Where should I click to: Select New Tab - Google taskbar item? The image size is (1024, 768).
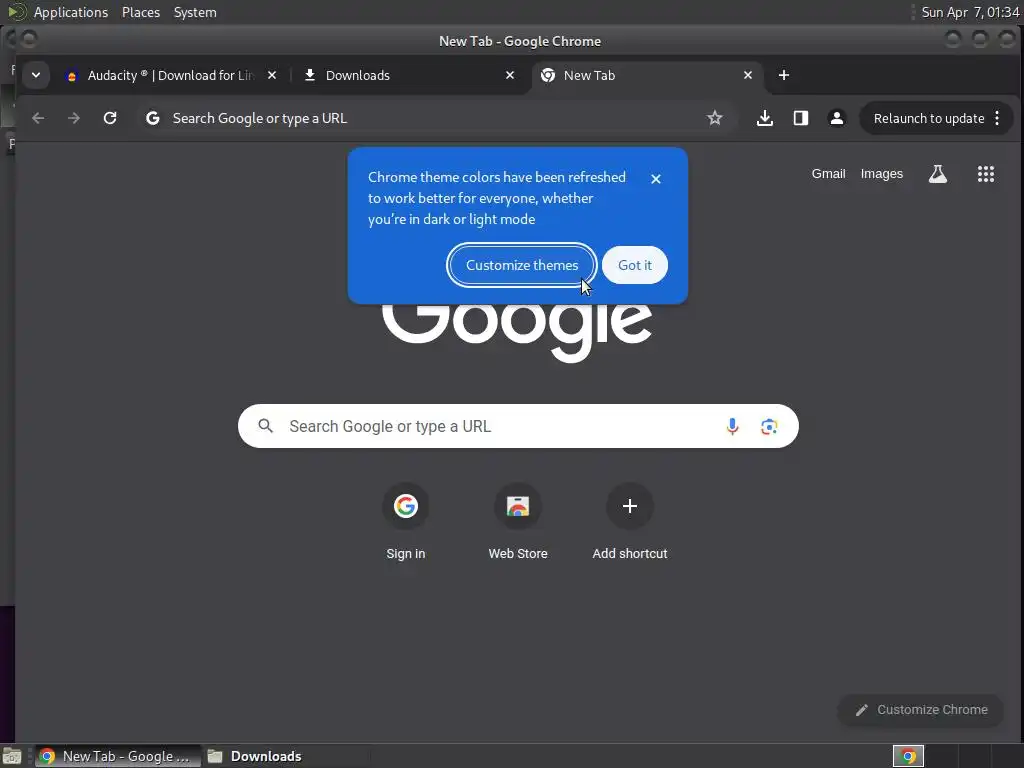[118, 756]
